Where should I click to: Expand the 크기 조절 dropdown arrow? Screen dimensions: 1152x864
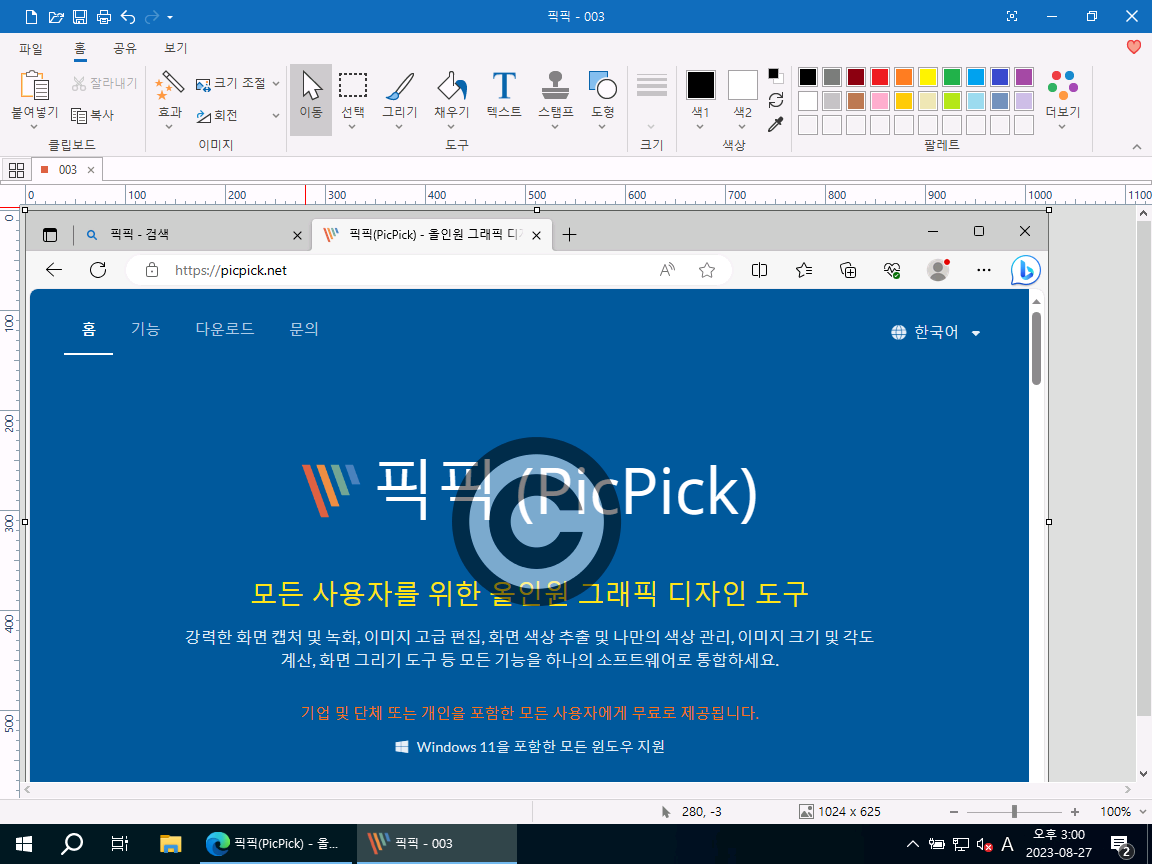(276, 84)
